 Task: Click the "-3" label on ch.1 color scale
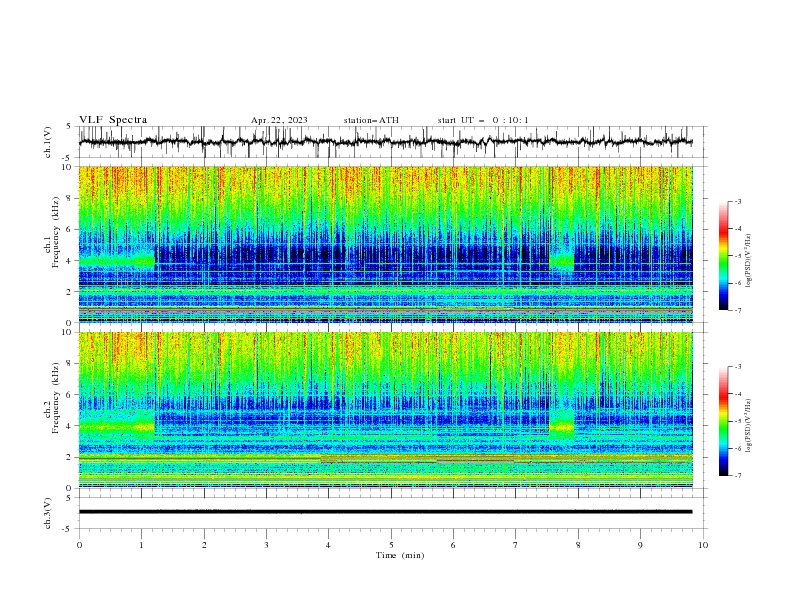click(x=737, y=201)
